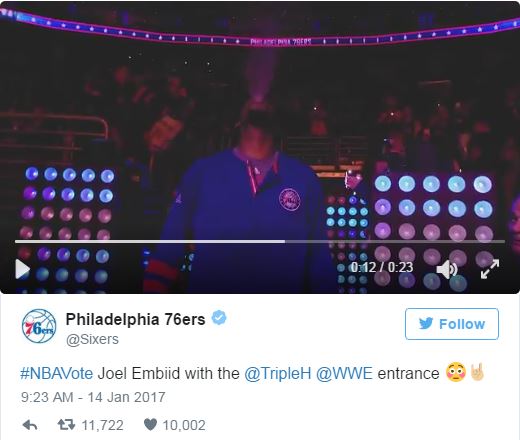The width and height of the screenshot is (520, 440).
Task: Open the #NBAVote hashtag
Action: click(x=56, y=373)
